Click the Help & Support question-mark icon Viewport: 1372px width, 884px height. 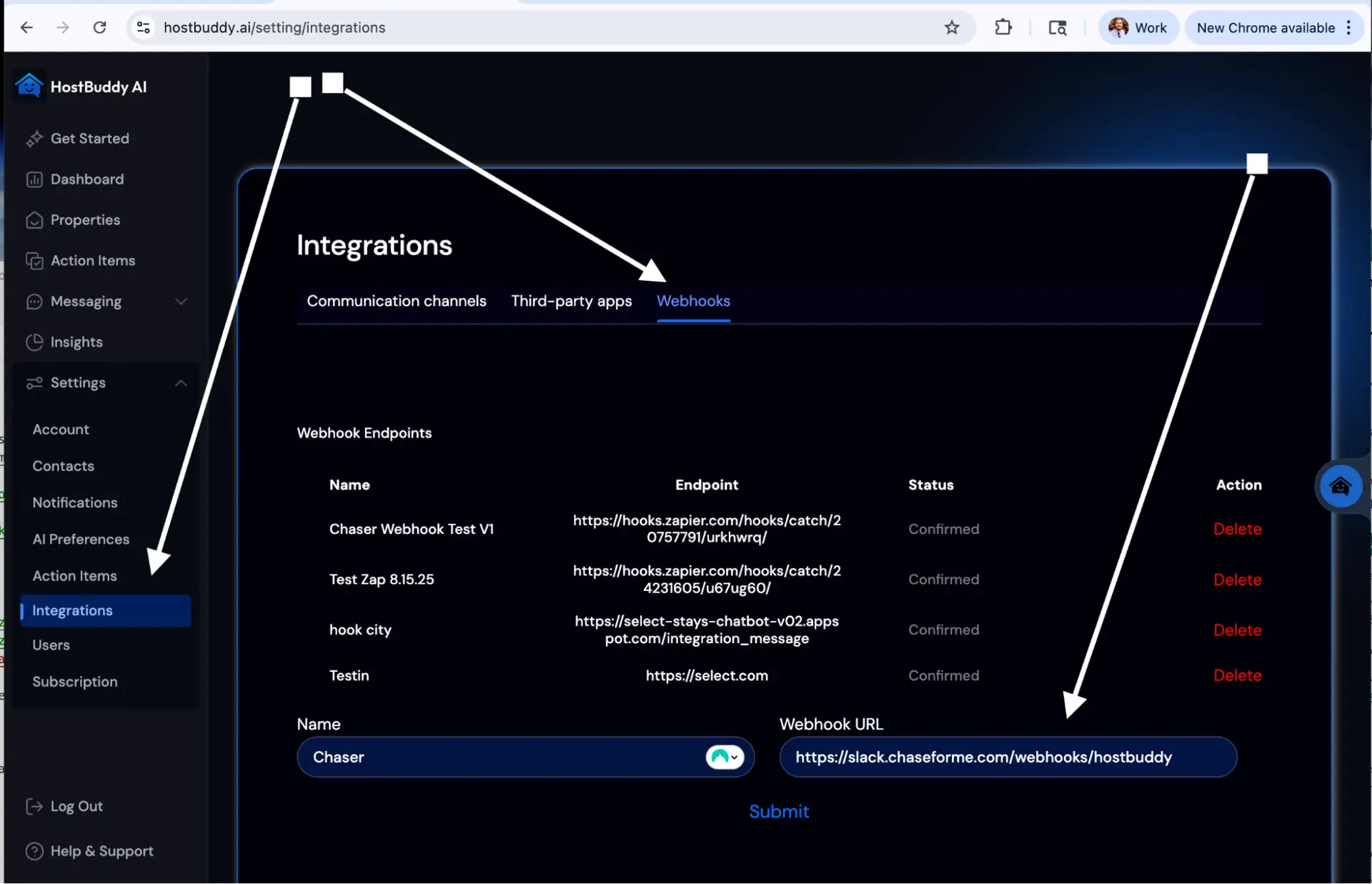(x=34, y=850)
